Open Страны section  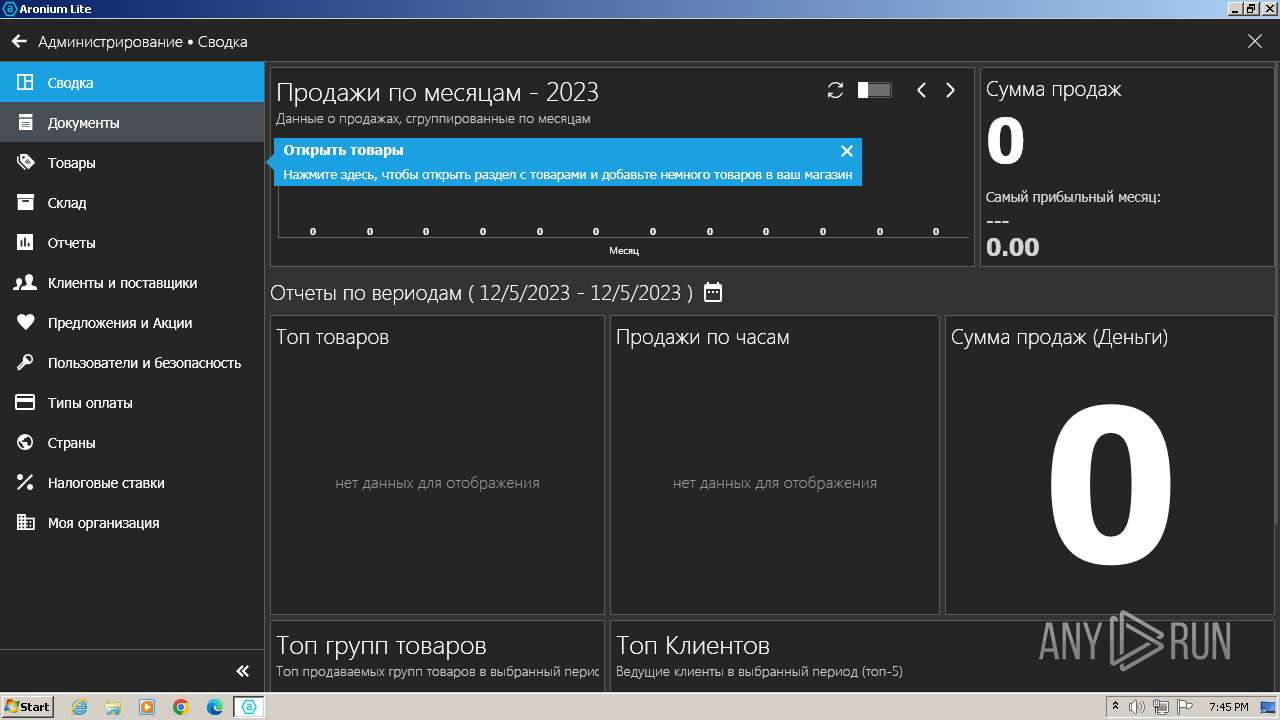pyautogui.click(x=132, y=443)
